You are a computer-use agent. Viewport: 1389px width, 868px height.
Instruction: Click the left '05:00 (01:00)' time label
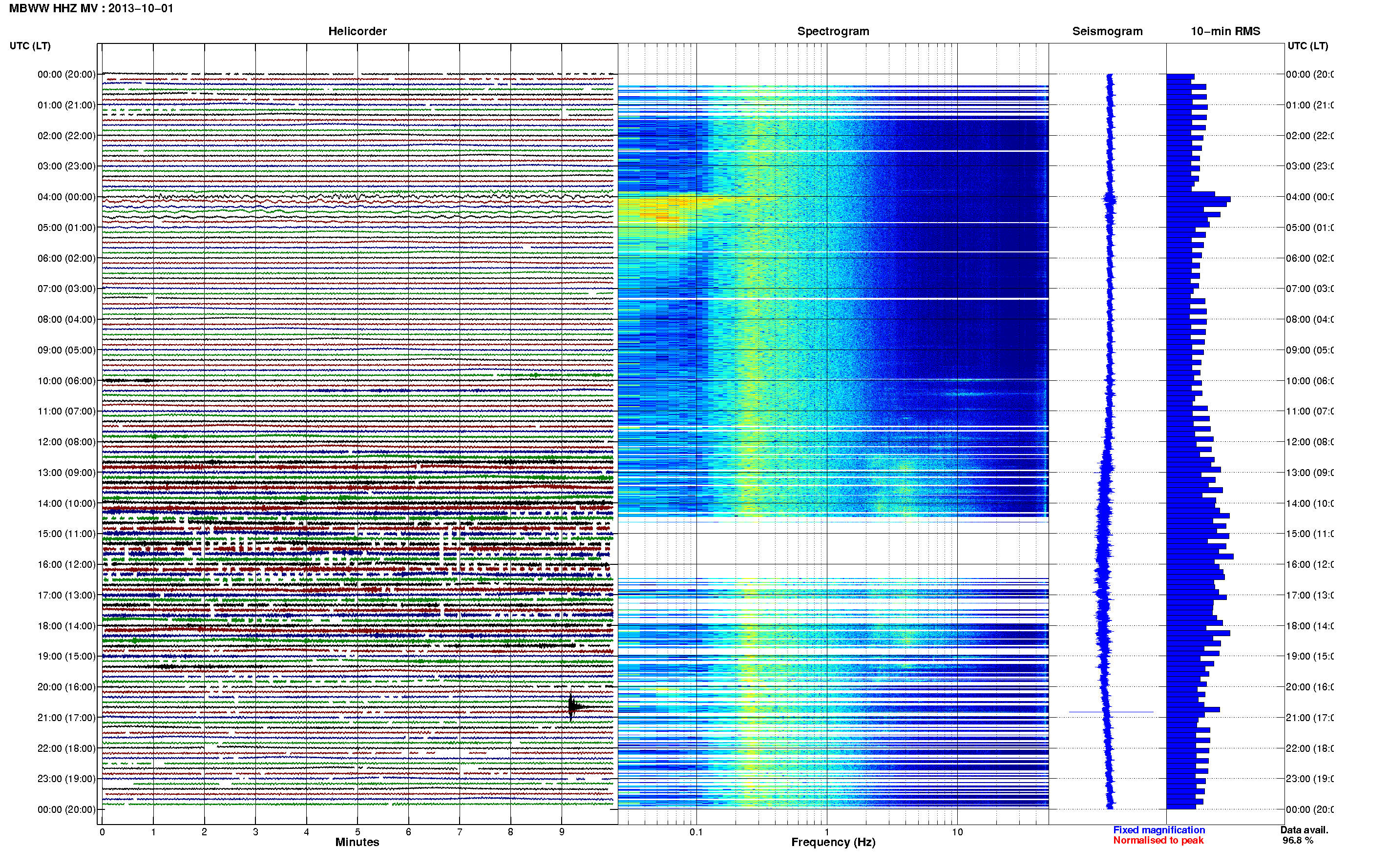click(66, 227)
